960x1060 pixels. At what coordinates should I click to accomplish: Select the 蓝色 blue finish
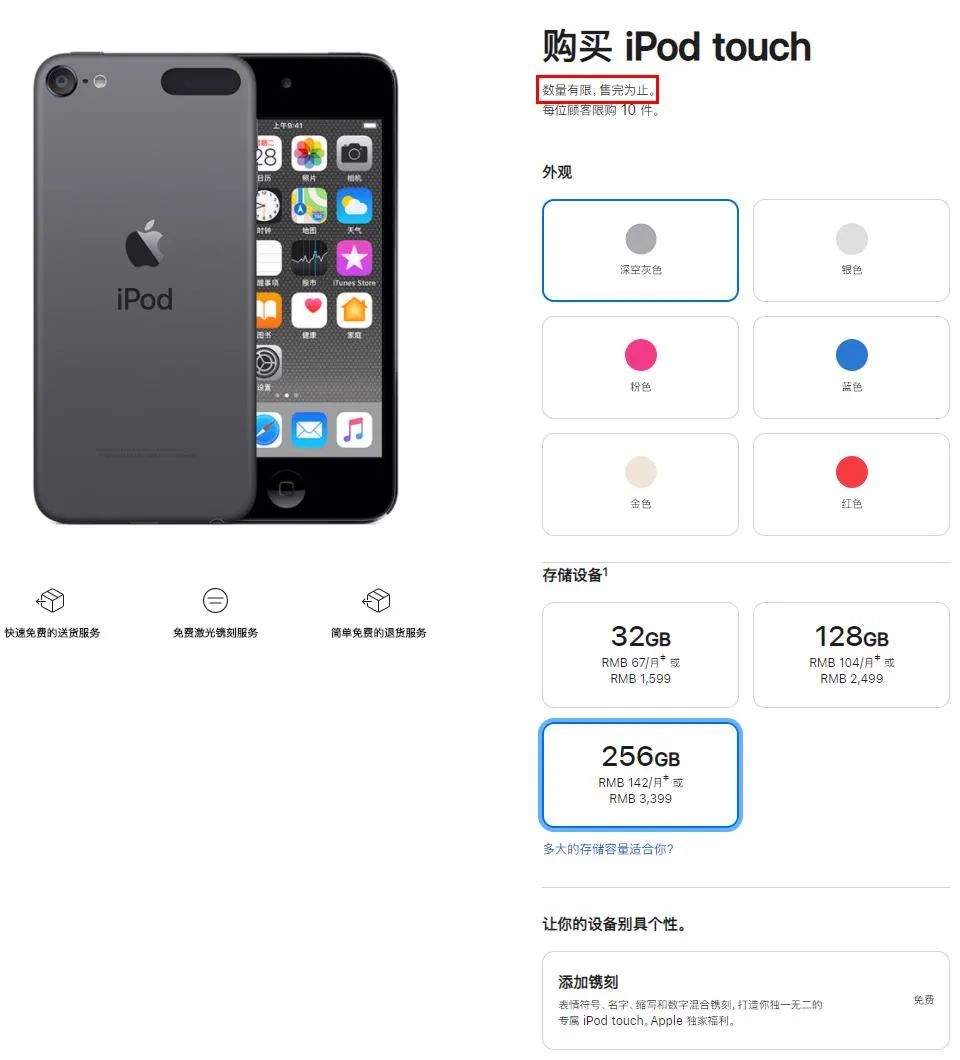(851, 367)
